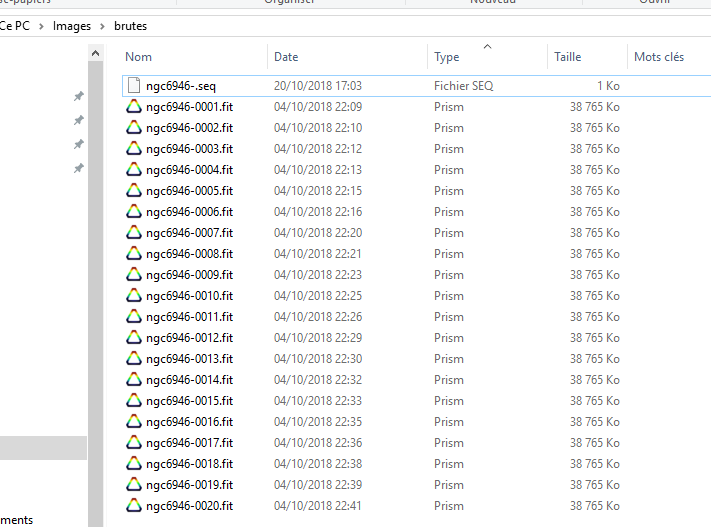This screenshot has width=711, height=527.
Task: Click the ngc6946-.seq file icon
Action: pyautogui.click(x=134, y=85)
